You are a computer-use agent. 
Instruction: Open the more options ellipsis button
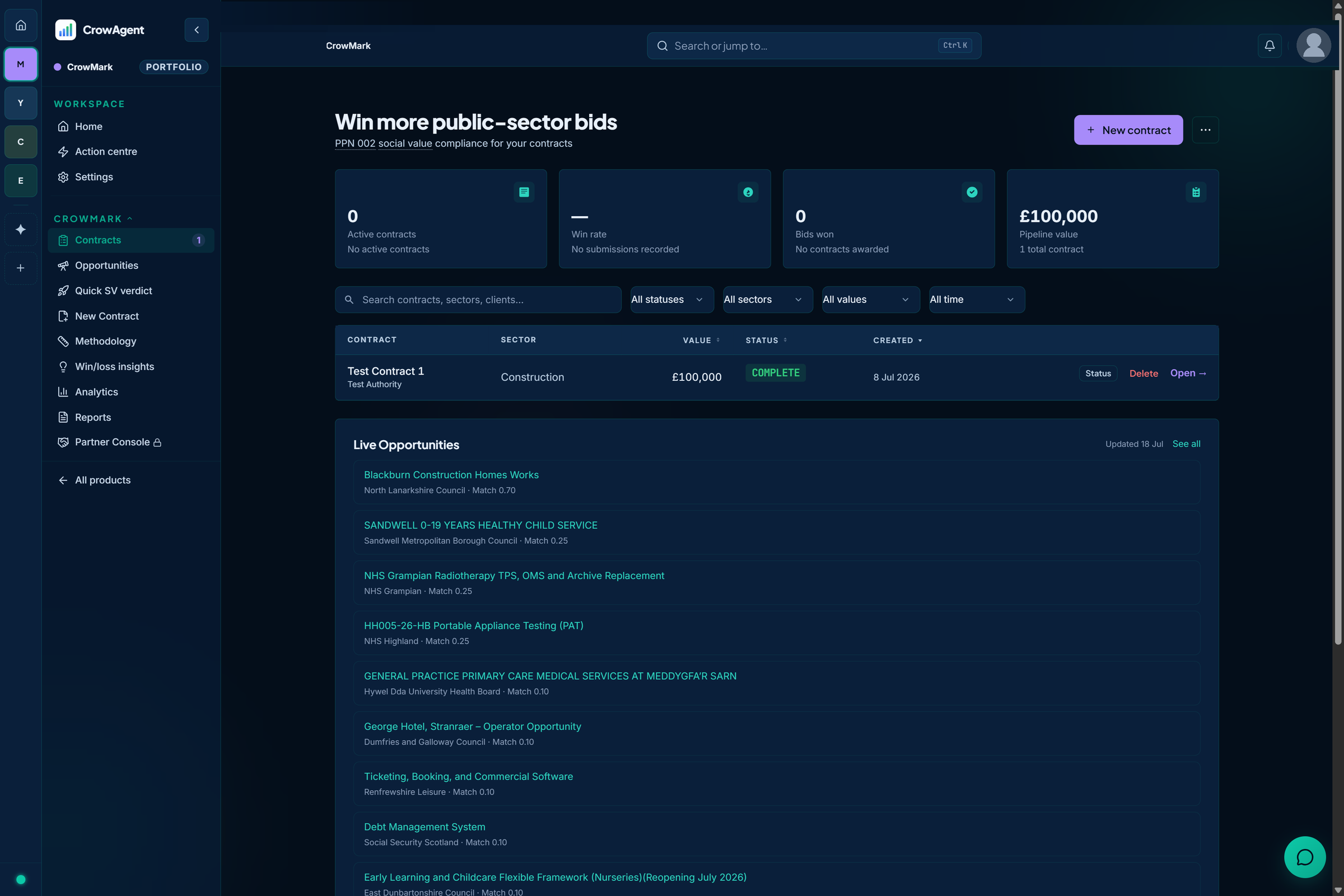coord(1205,130)
